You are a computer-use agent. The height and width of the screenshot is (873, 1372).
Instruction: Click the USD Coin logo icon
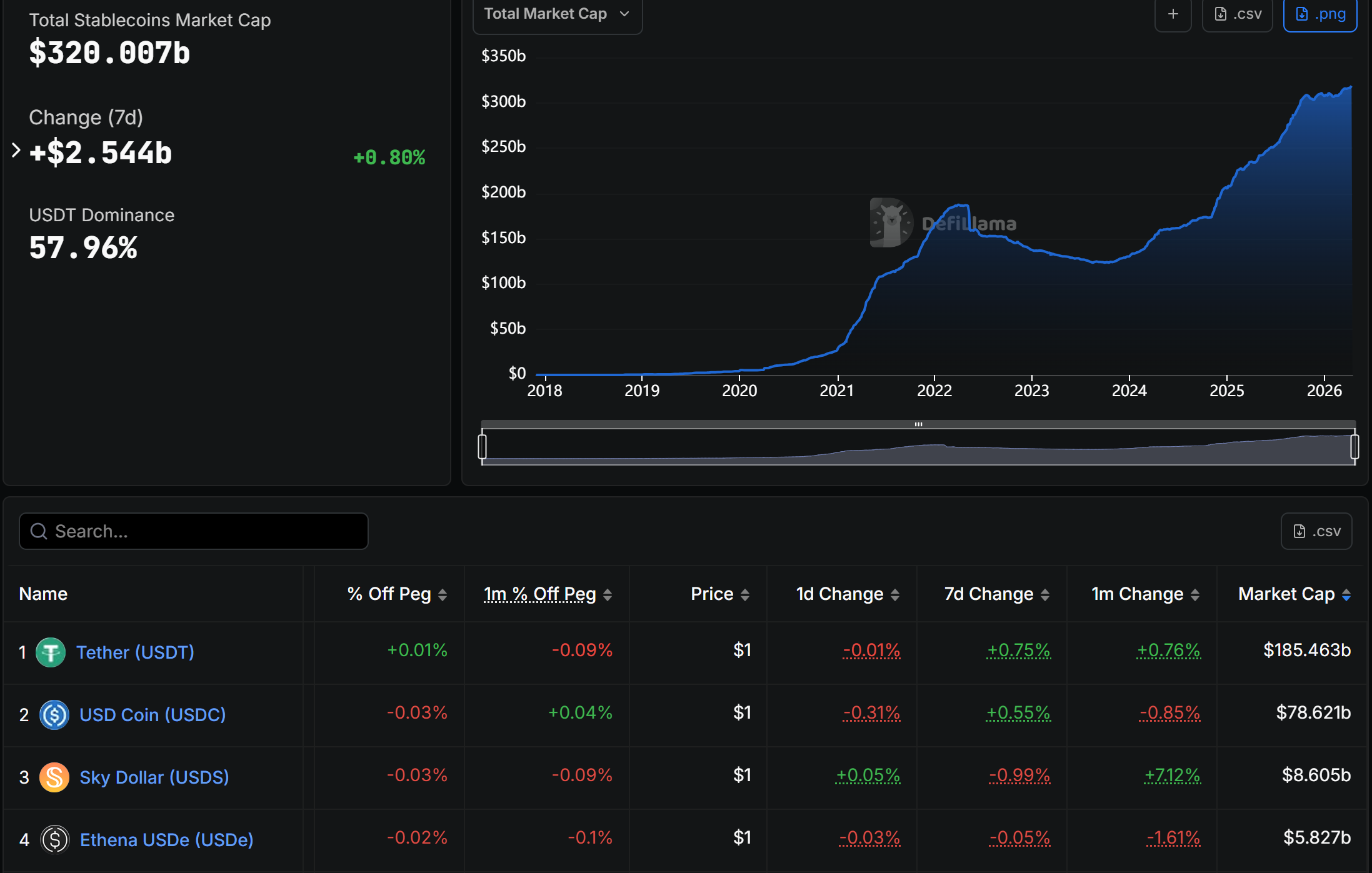(x=54, y=715)
